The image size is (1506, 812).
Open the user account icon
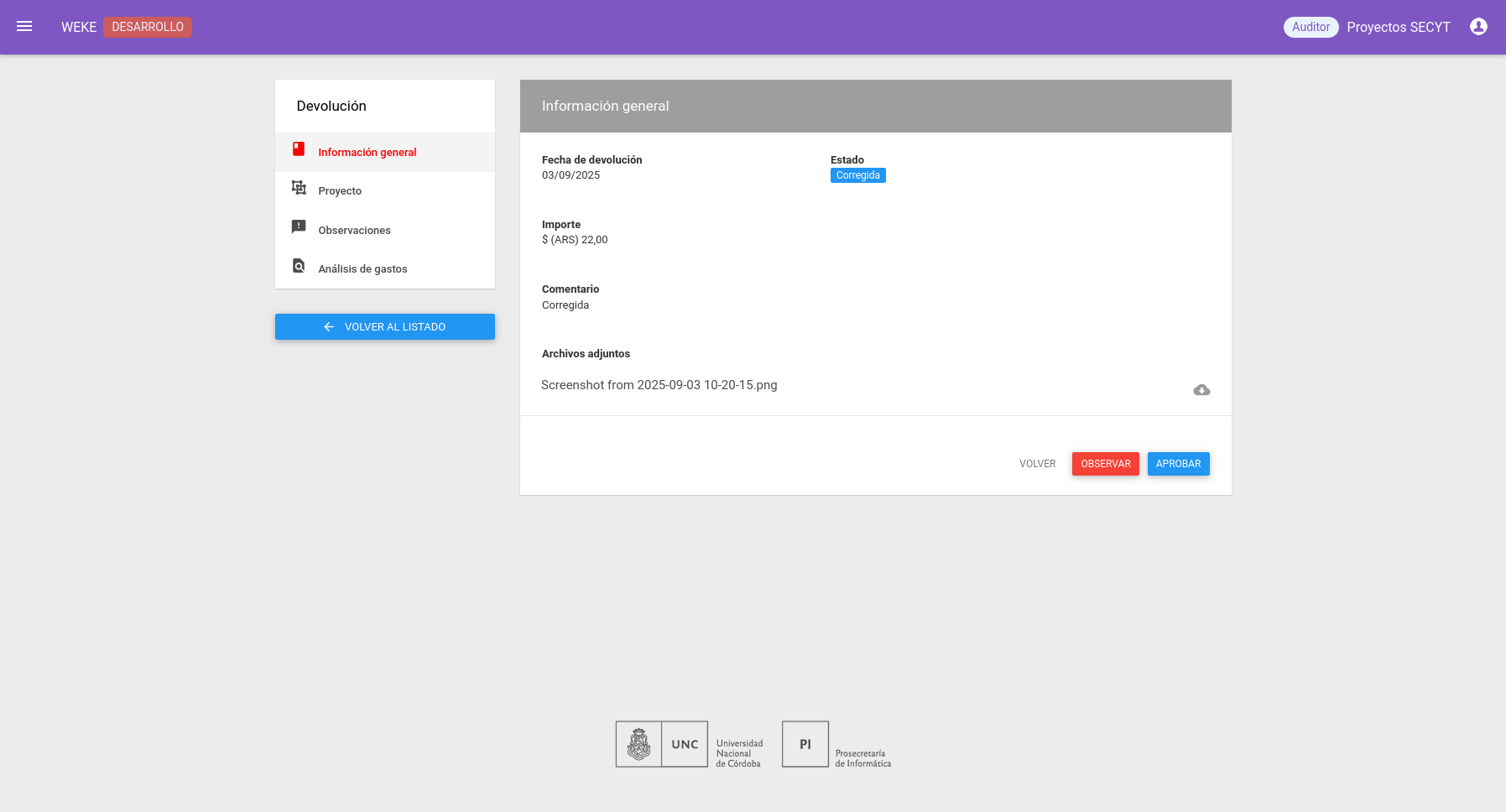[1478, 27]
